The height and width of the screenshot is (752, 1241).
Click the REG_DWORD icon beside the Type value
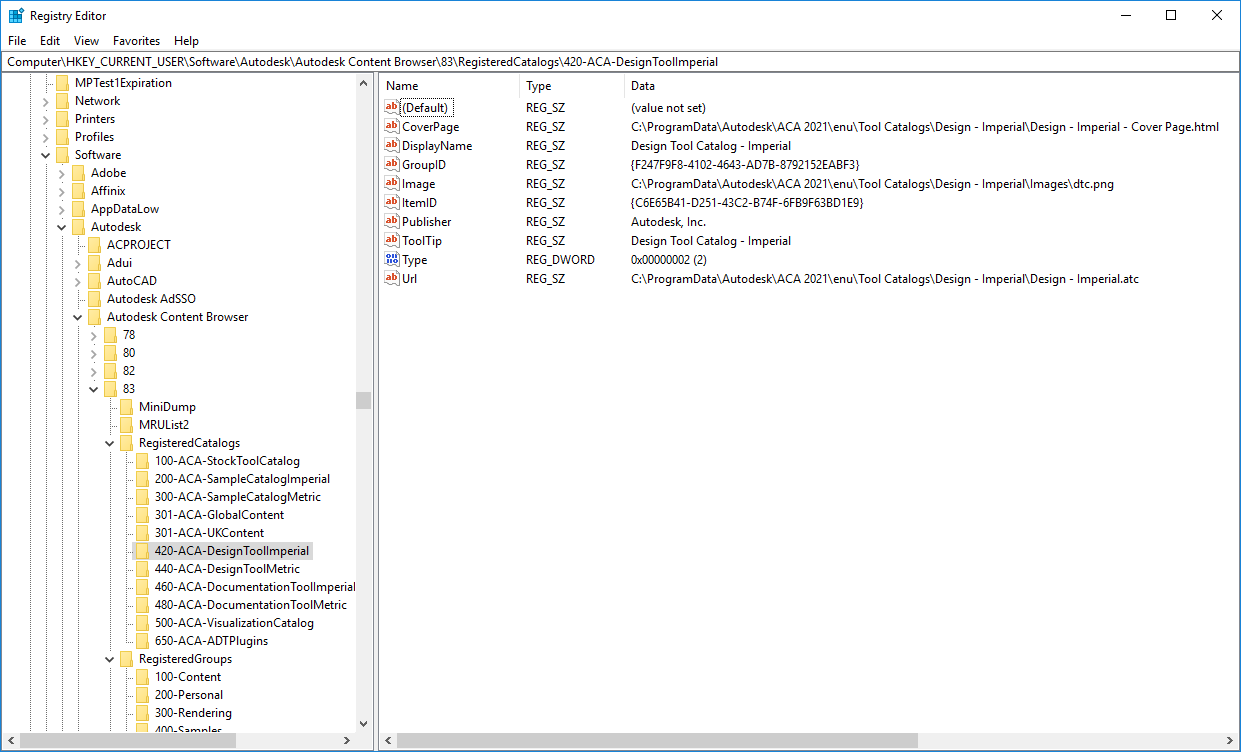tap(392, 259)
